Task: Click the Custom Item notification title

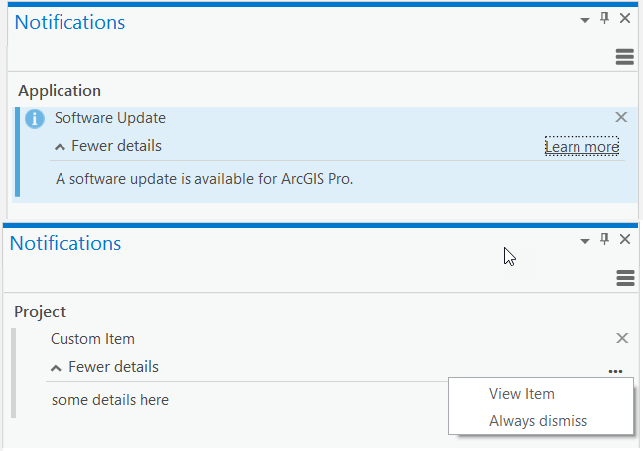Action: pyautogui.click(x=93, y=339)
